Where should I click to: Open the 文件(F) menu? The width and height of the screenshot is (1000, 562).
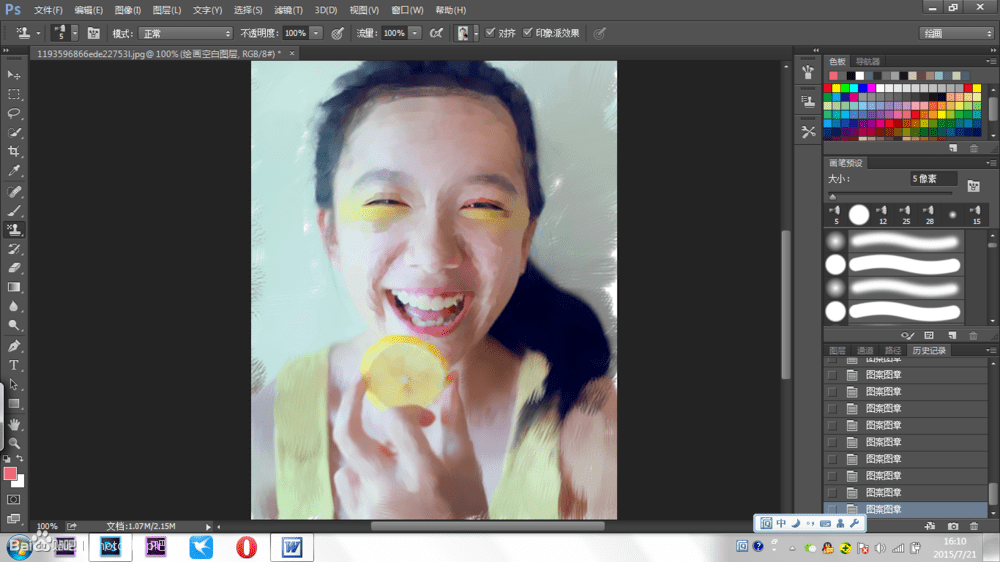coord(48,10)
